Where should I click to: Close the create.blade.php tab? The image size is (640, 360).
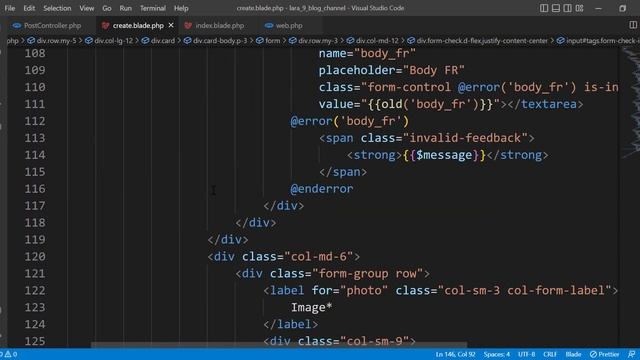click(171, 25)
